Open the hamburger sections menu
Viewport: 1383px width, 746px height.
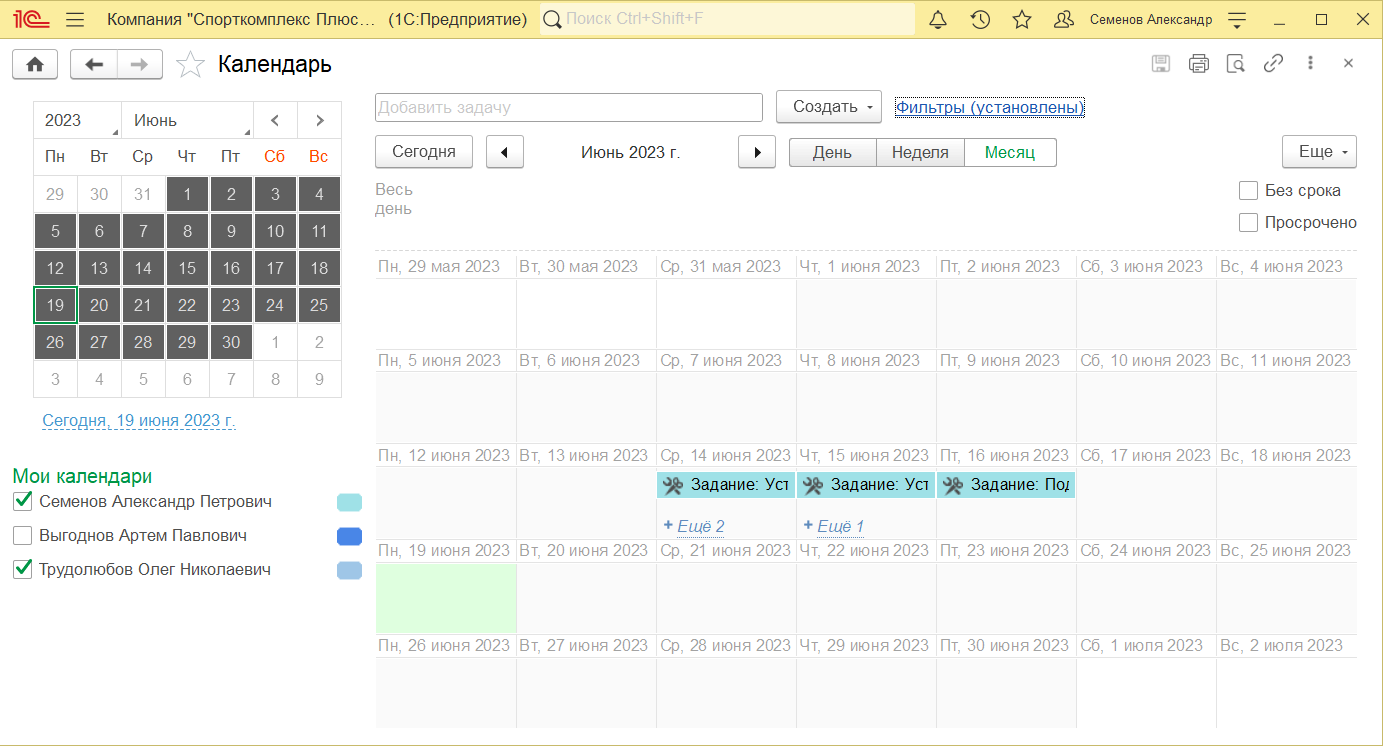coord(74,19)
